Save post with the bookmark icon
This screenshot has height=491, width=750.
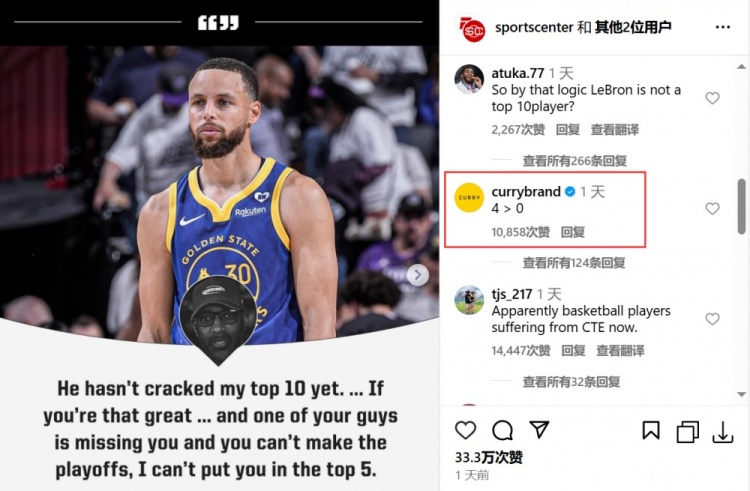point(651,430)
